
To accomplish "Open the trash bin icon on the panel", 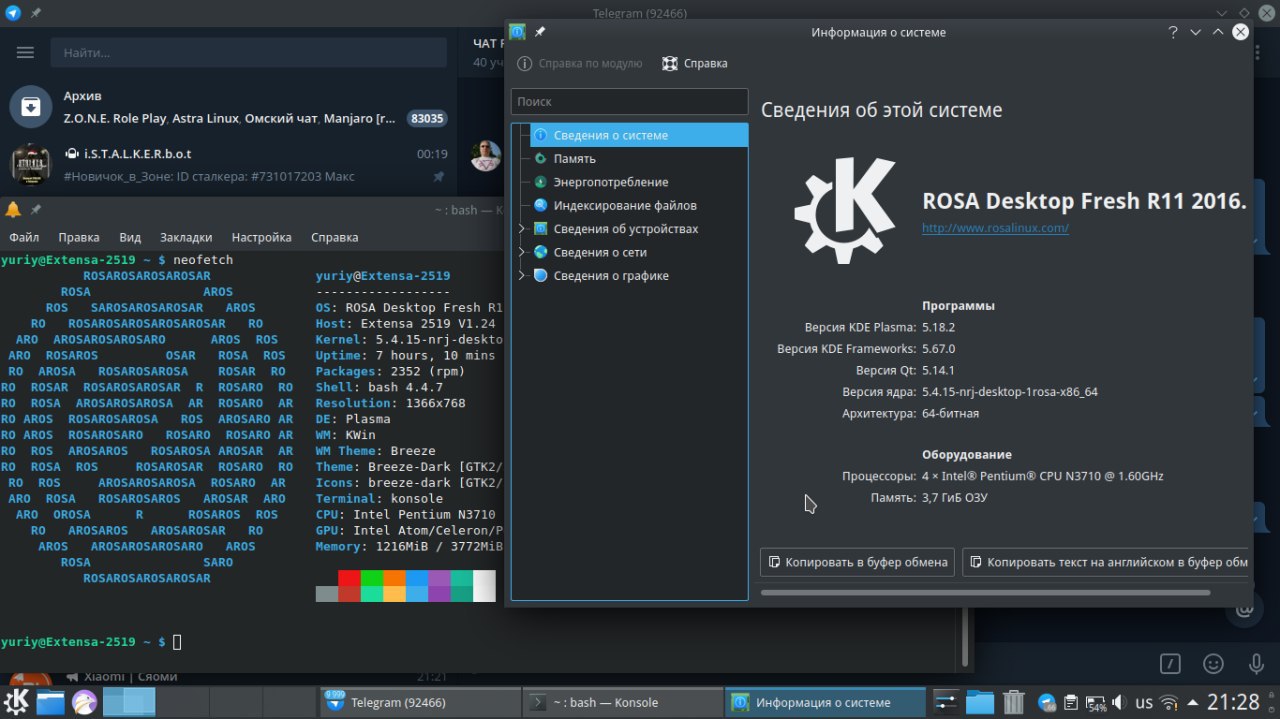I will click(1013, 702).
